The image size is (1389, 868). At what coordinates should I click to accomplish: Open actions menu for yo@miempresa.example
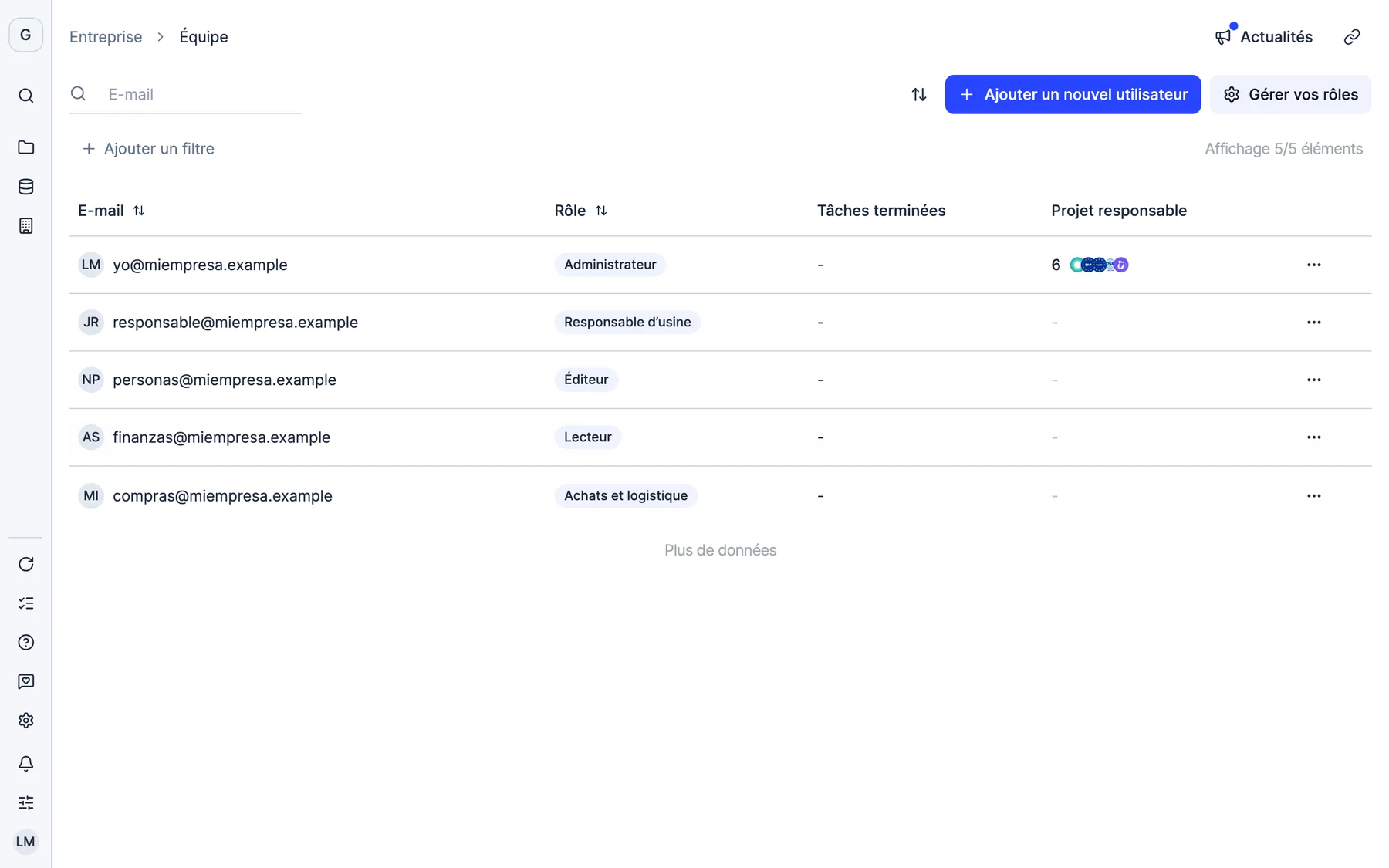pyautogui.click(x=1313, y=265)
